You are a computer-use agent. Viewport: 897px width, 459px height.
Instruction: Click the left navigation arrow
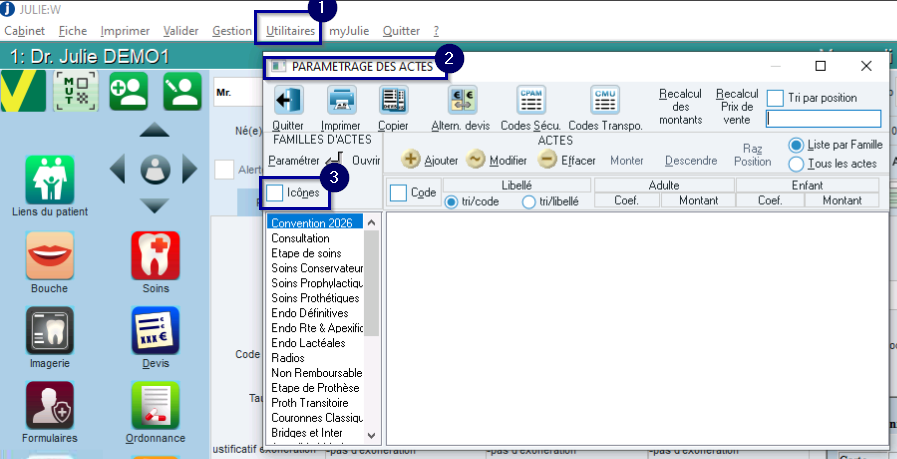pos(118,170)
